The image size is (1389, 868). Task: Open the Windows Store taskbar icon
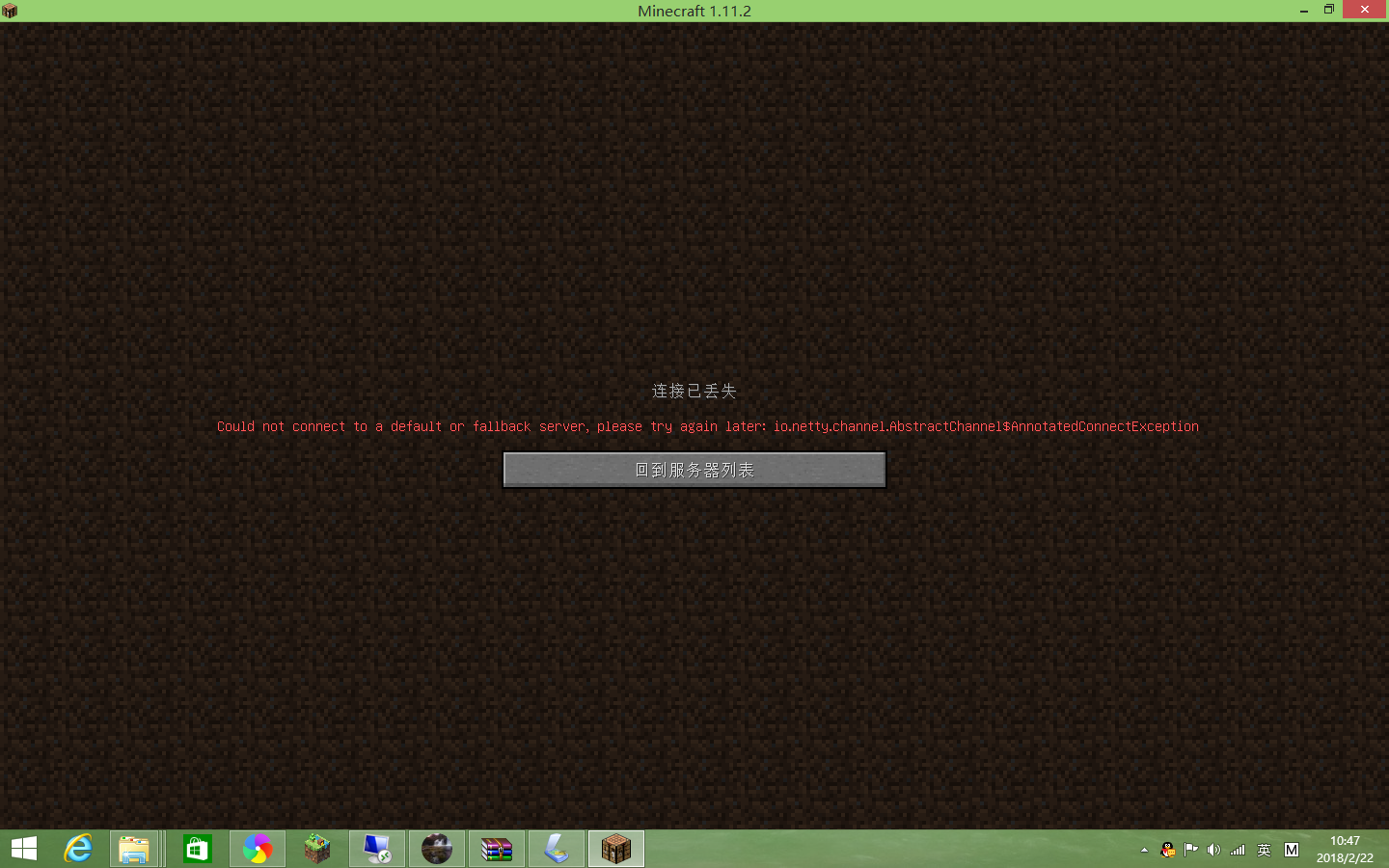point(198,849)
